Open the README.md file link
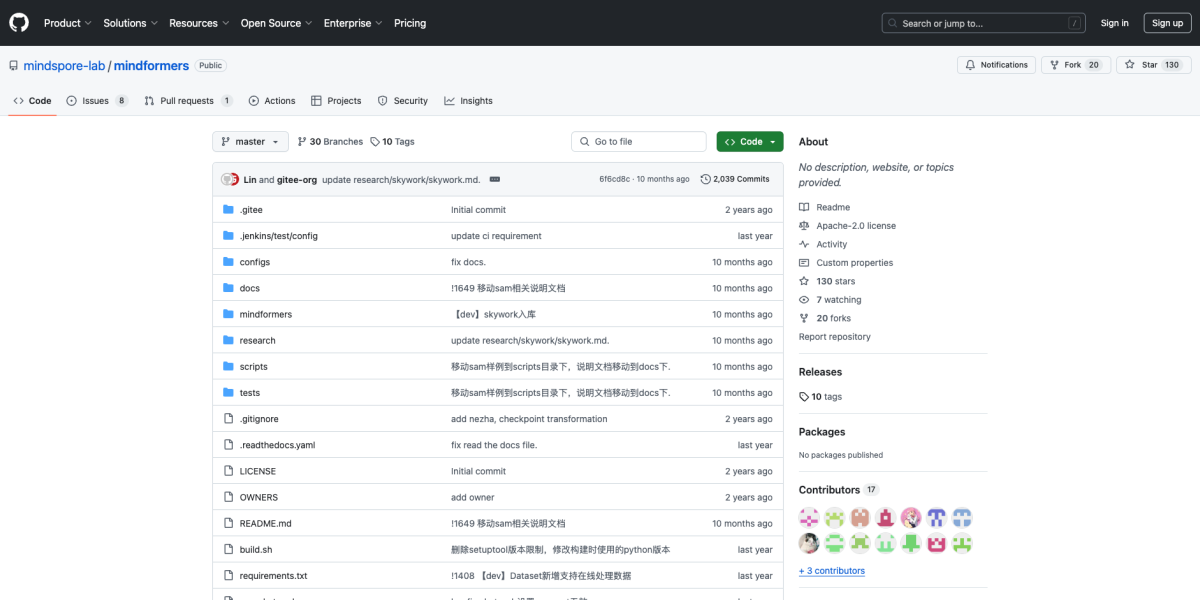This screenshot has width=1200, height=600. click(x=264, y=522)
